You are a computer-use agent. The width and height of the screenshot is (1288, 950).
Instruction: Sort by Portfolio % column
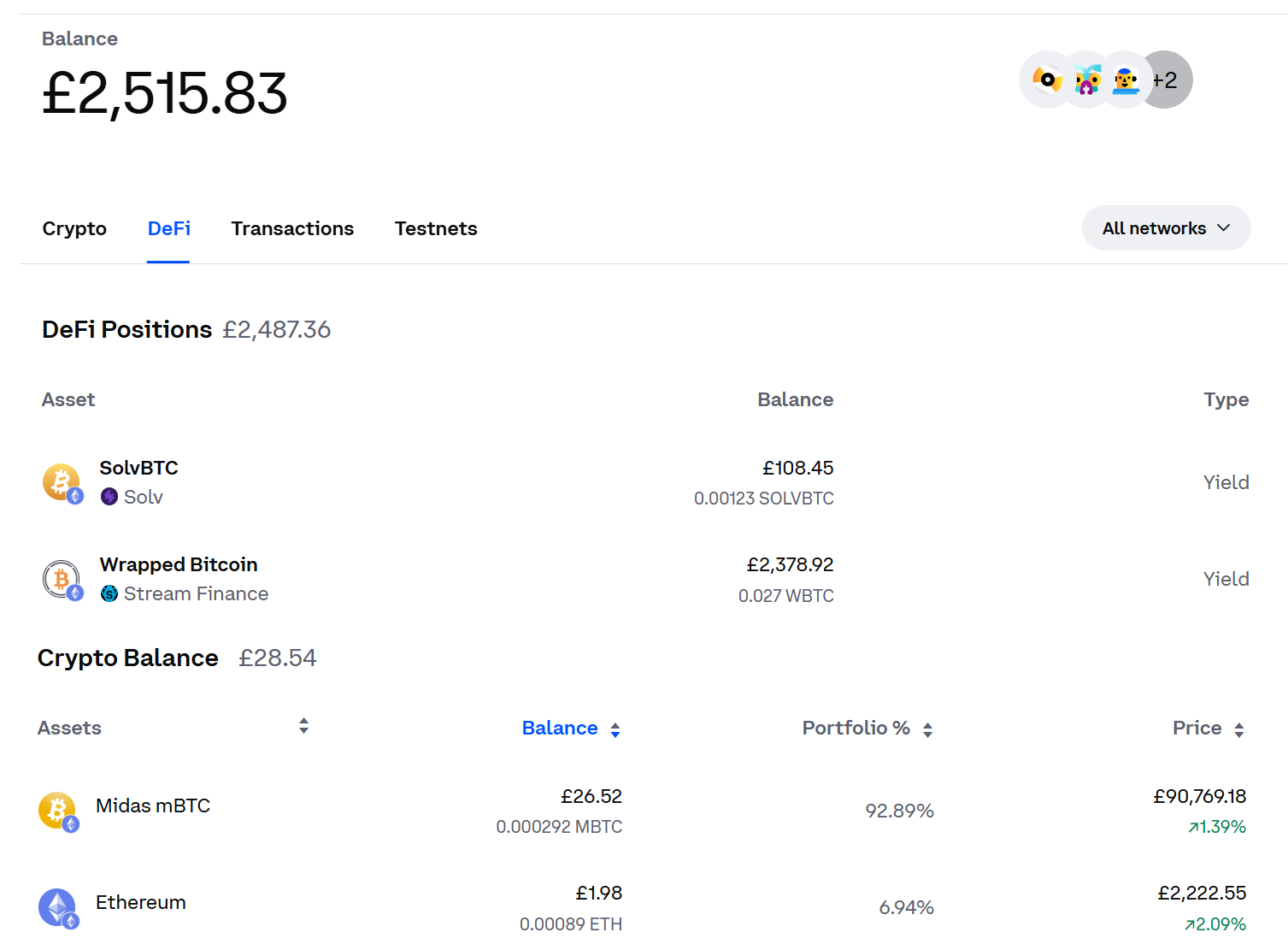[867, 729]
